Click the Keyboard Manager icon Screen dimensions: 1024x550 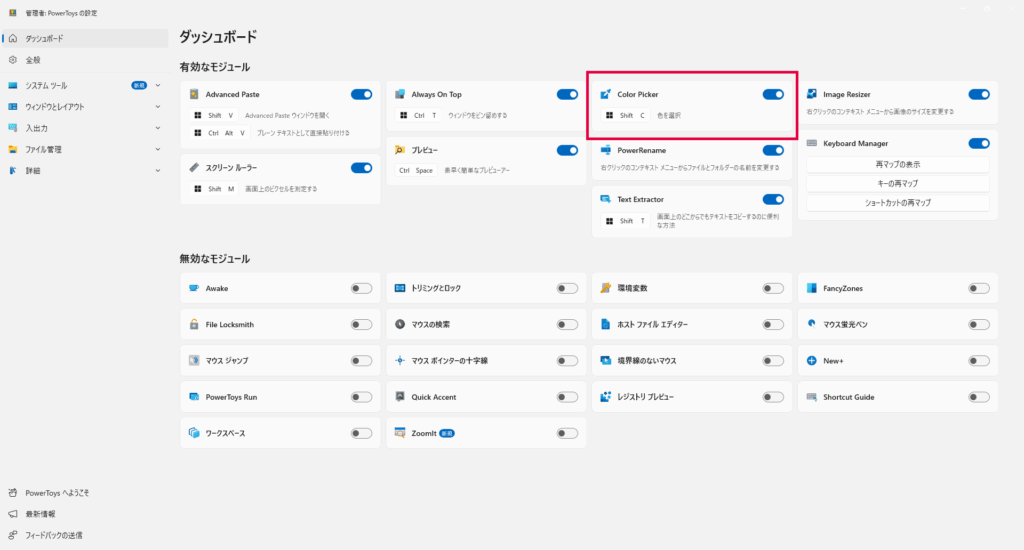[812, 143]
